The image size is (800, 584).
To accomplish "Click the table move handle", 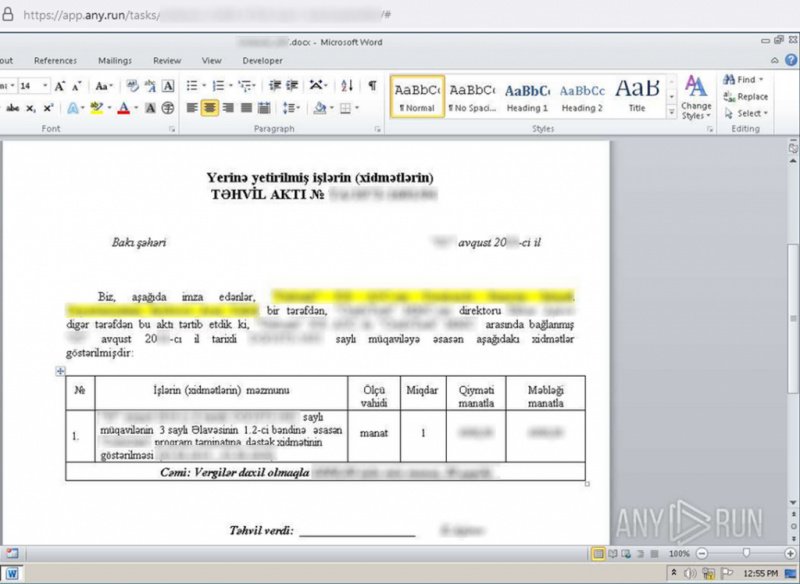I will click(60, 371).
